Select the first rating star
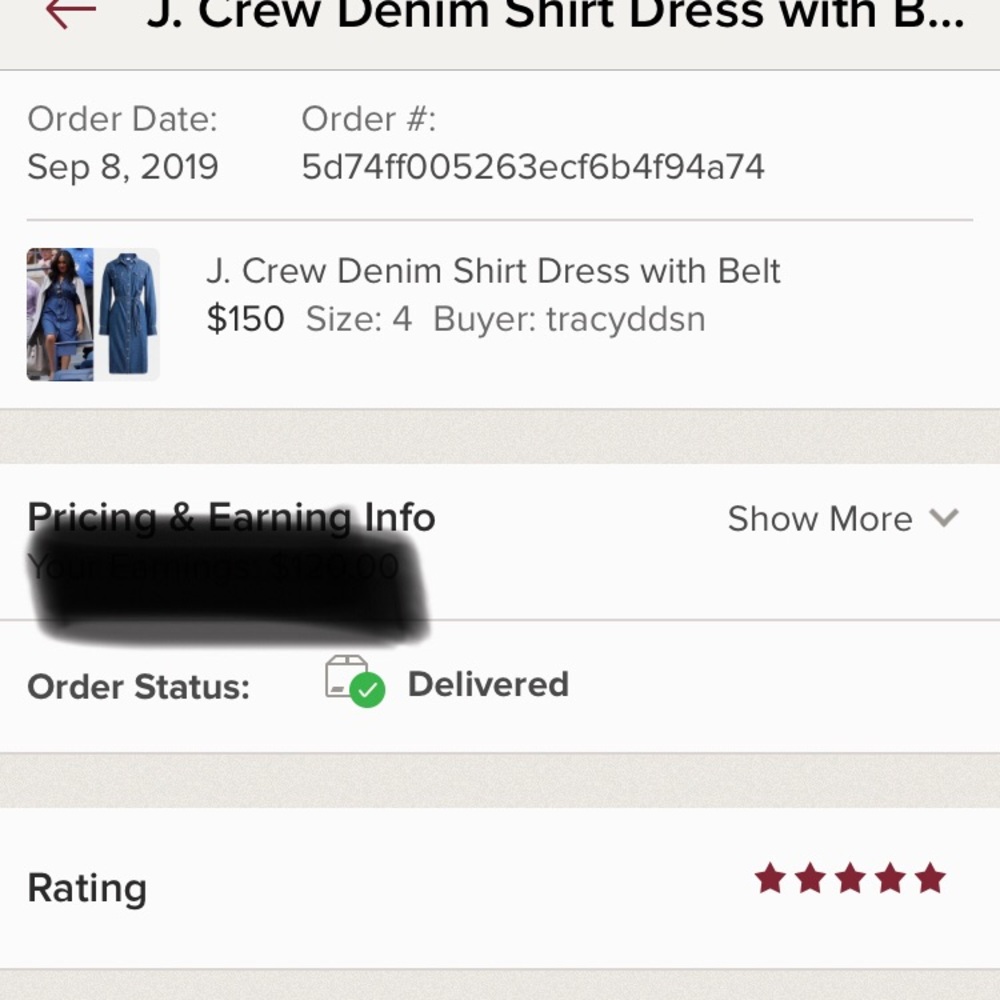This screenshot has height=1000, width=1000. pyautogui.click(x=771, y=878)
